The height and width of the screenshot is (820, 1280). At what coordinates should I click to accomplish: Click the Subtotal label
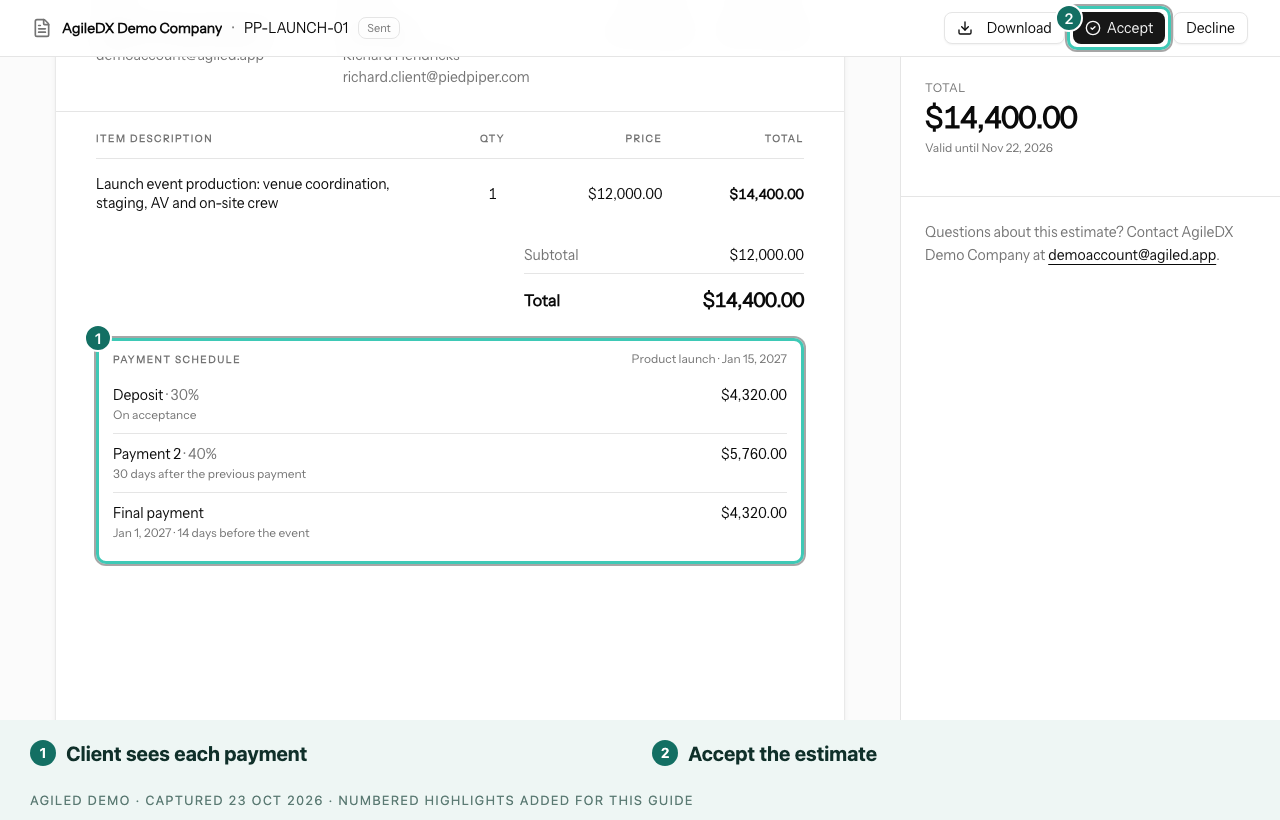tap(551, 255)
